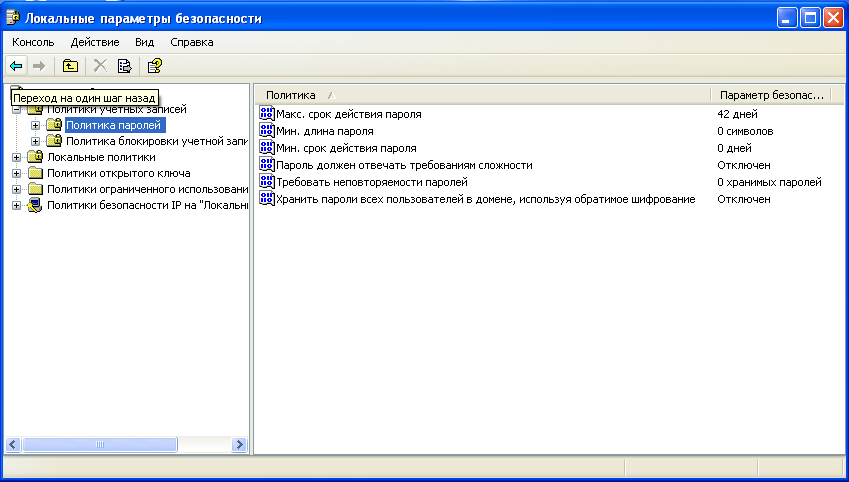Minimize the Локальные параметры безопасности window

coord(787,18)
